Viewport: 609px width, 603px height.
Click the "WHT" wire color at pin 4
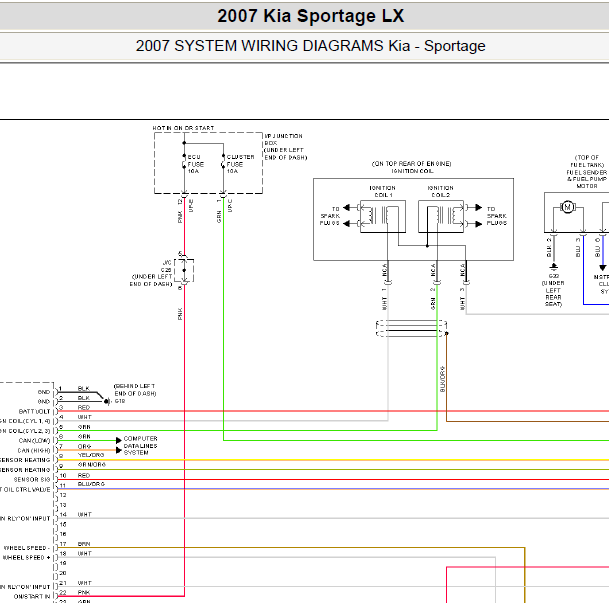(85, 417)
